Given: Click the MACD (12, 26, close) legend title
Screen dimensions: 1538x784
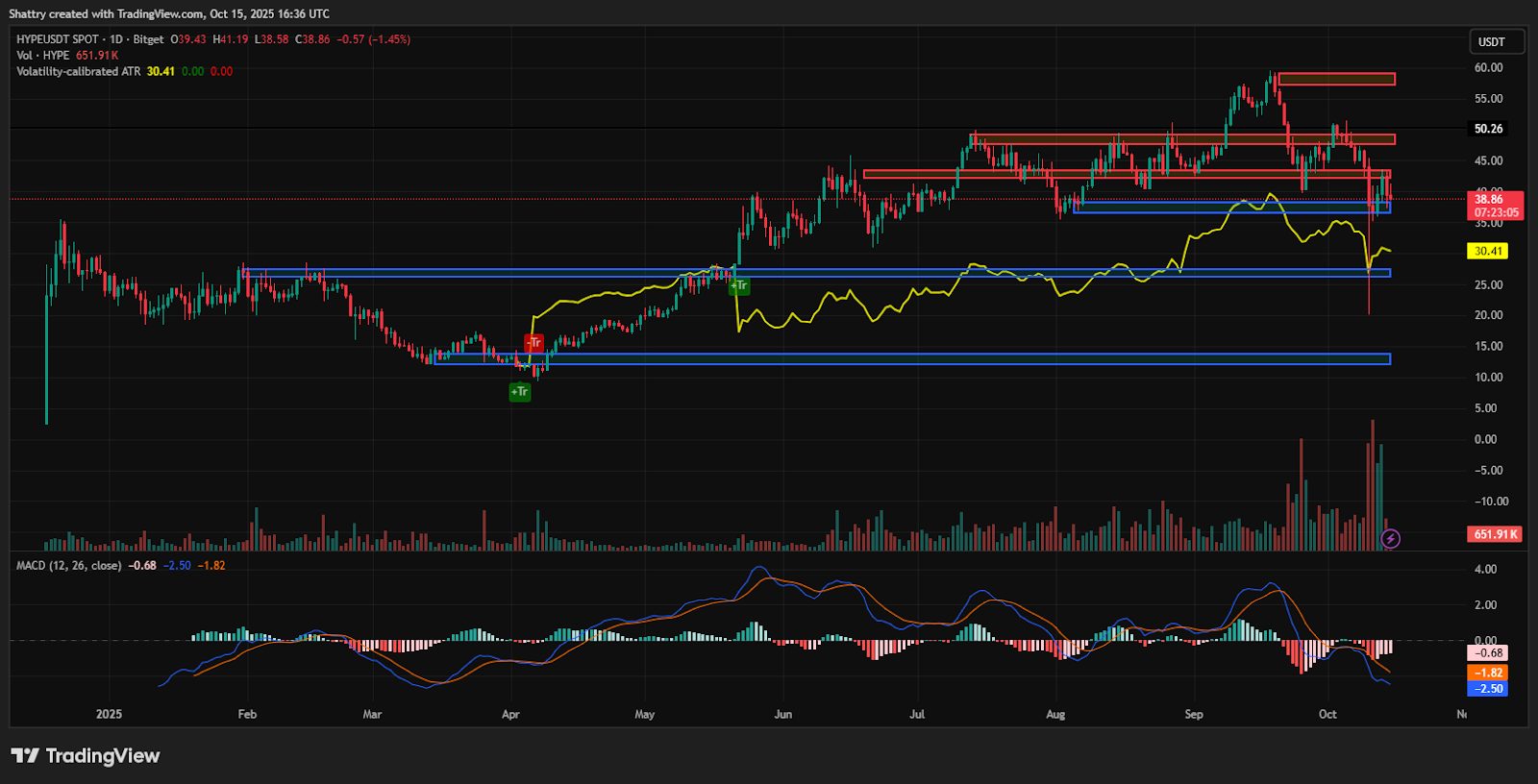Looking at the screenshot, I should [x=69, y=566].
